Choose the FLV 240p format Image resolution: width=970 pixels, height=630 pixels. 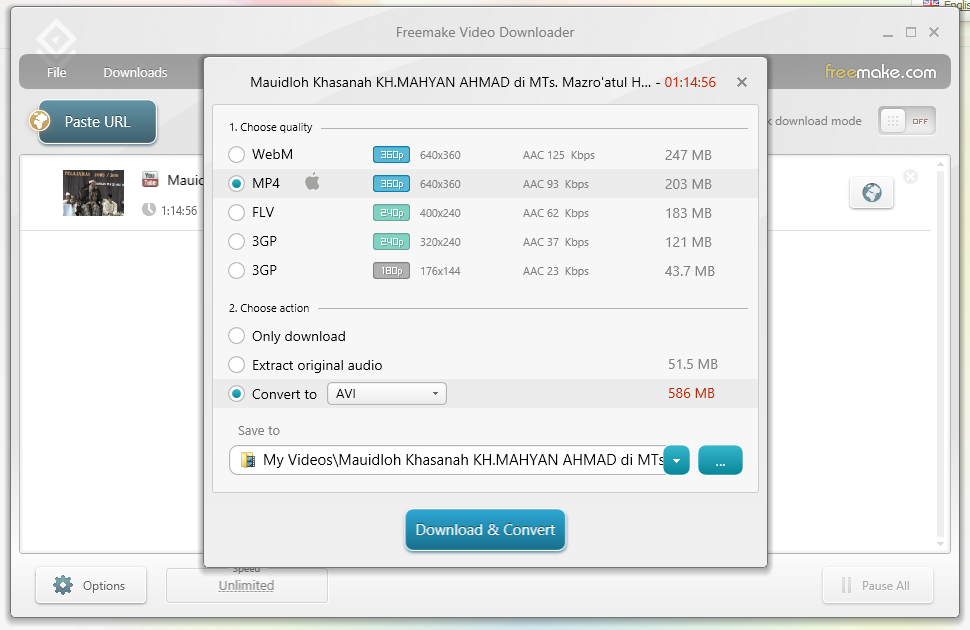pyautogui.click(x=236, y=212)
